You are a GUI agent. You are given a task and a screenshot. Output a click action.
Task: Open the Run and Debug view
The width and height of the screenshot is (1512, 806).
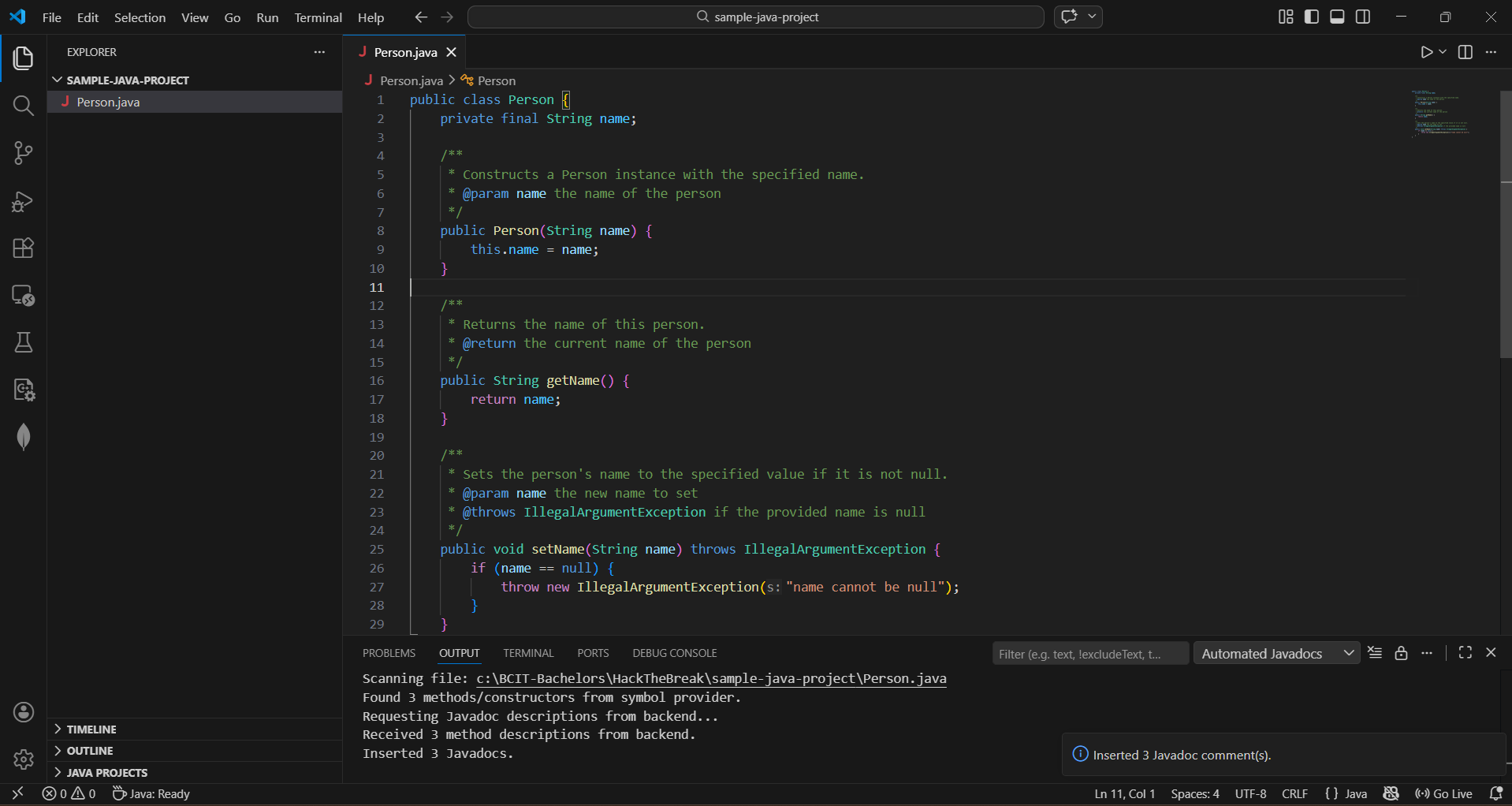[x=24, y=201]
